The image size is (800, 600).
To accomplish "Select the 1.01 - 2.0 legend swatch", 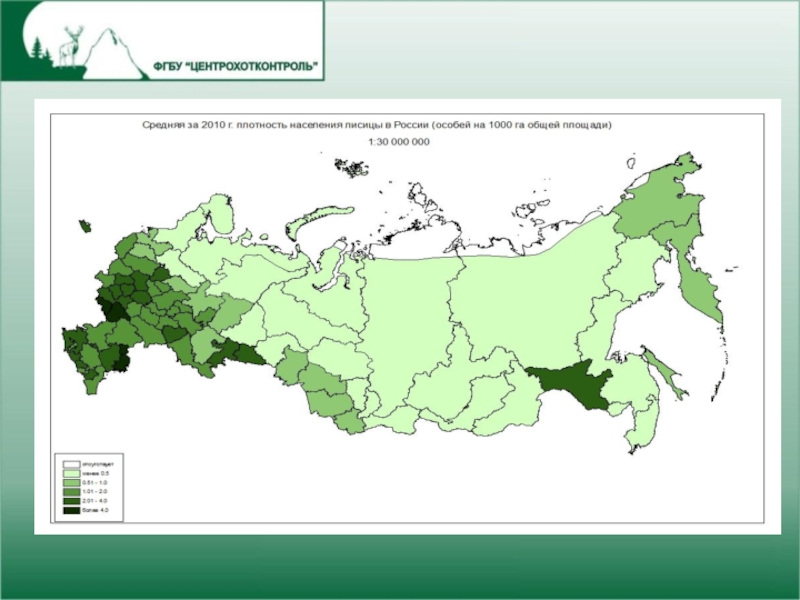I will 72,492.
